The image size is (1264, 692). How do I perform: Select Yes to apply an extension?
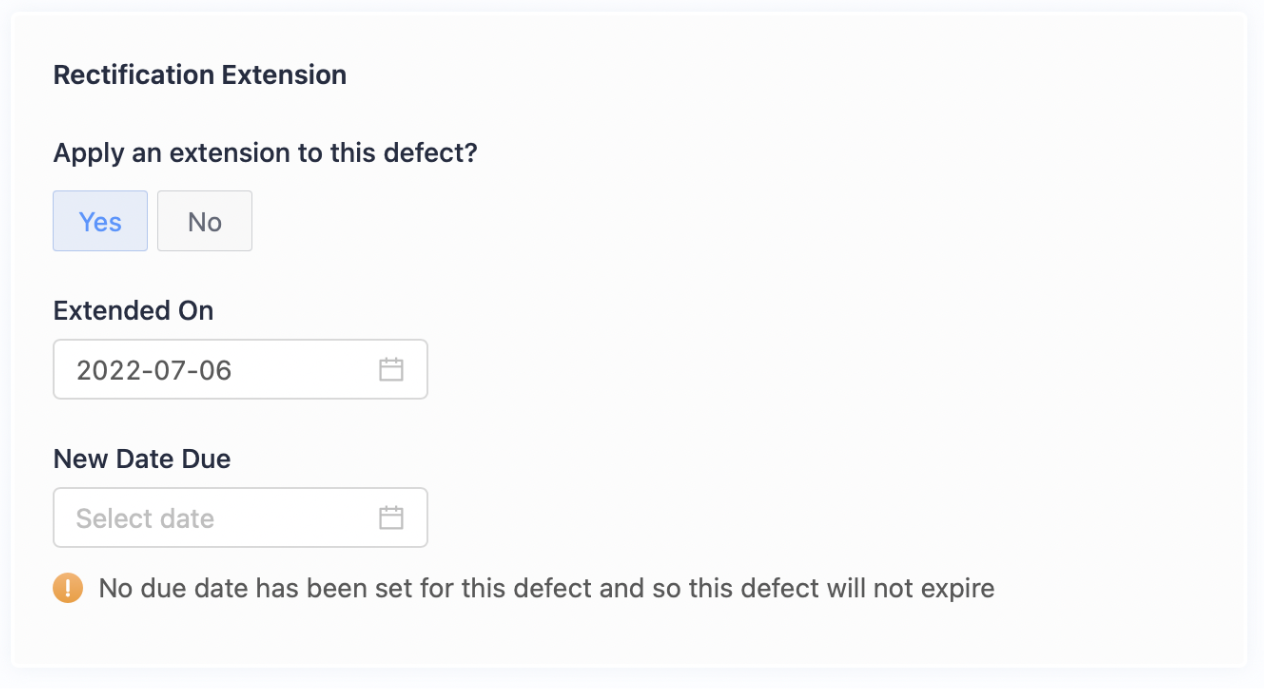[100, 221]
